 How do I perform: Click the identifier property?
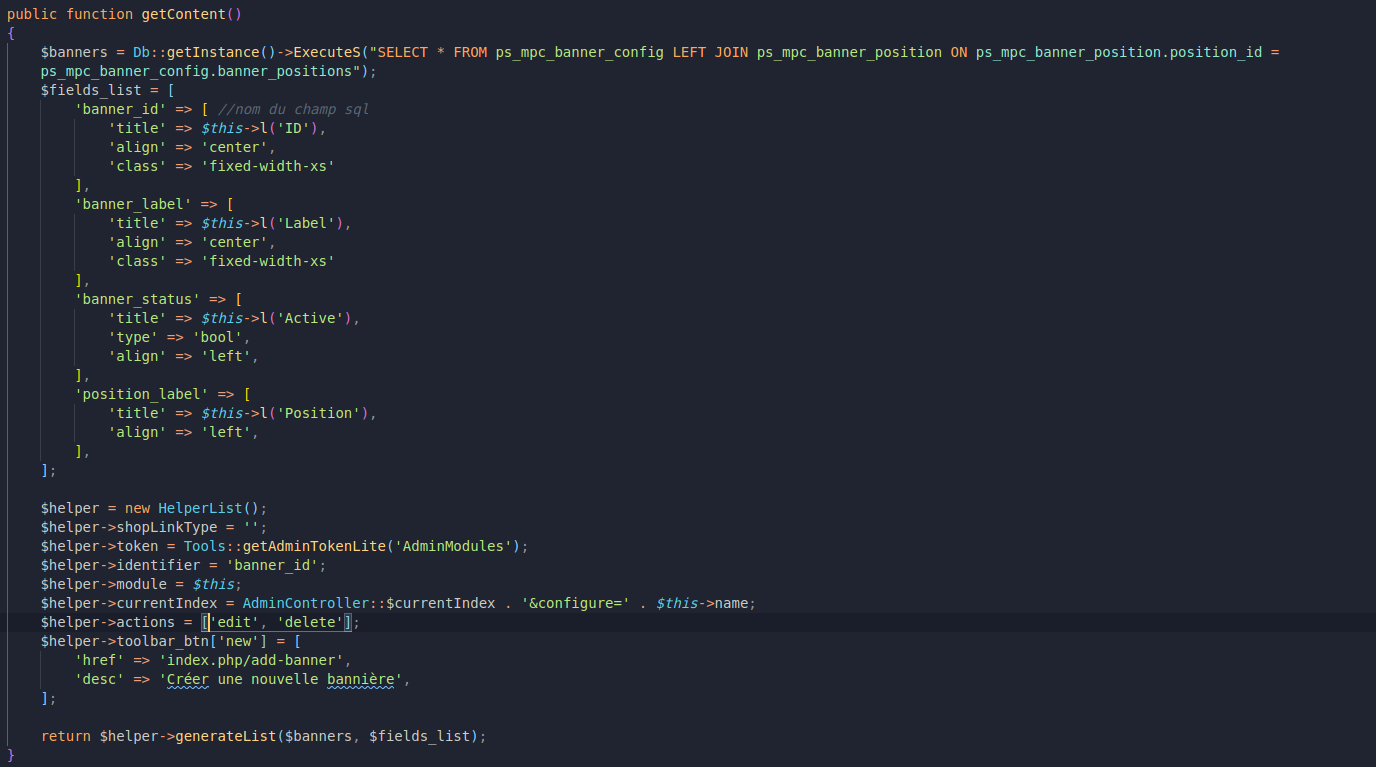pos(159,565)
